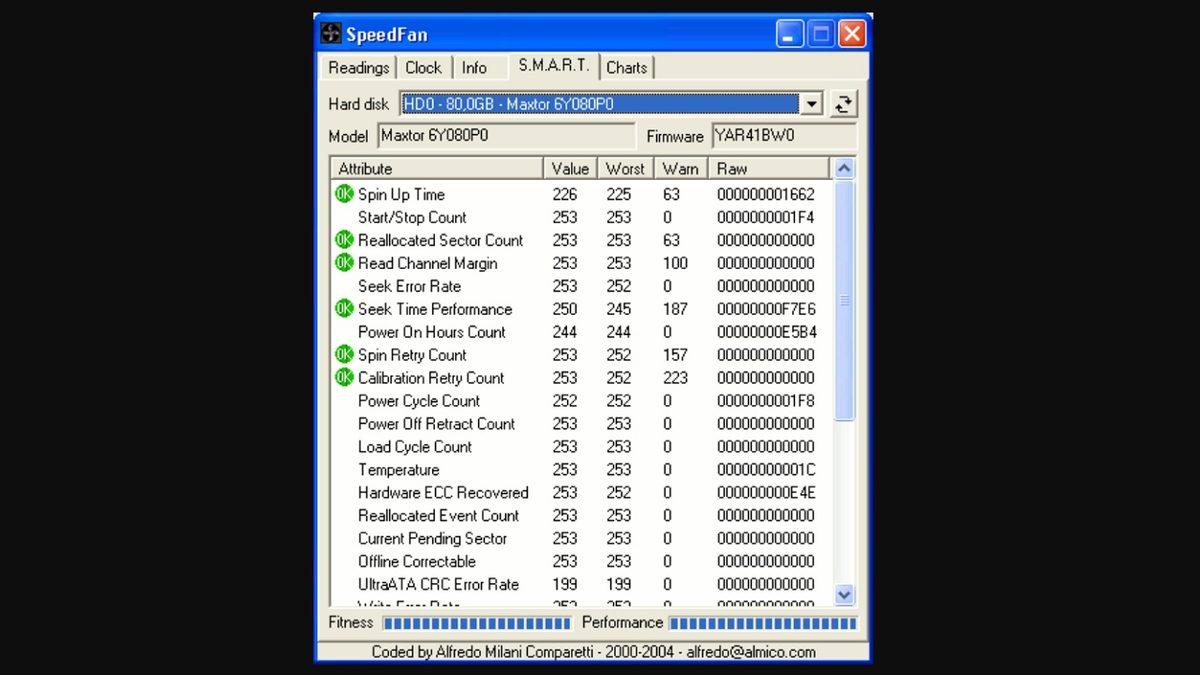Image resolution: width=1200 pixels, height=675 pixels.
Task: Click OK icon beside Read Channel Margin
Action: coord(344,263)
